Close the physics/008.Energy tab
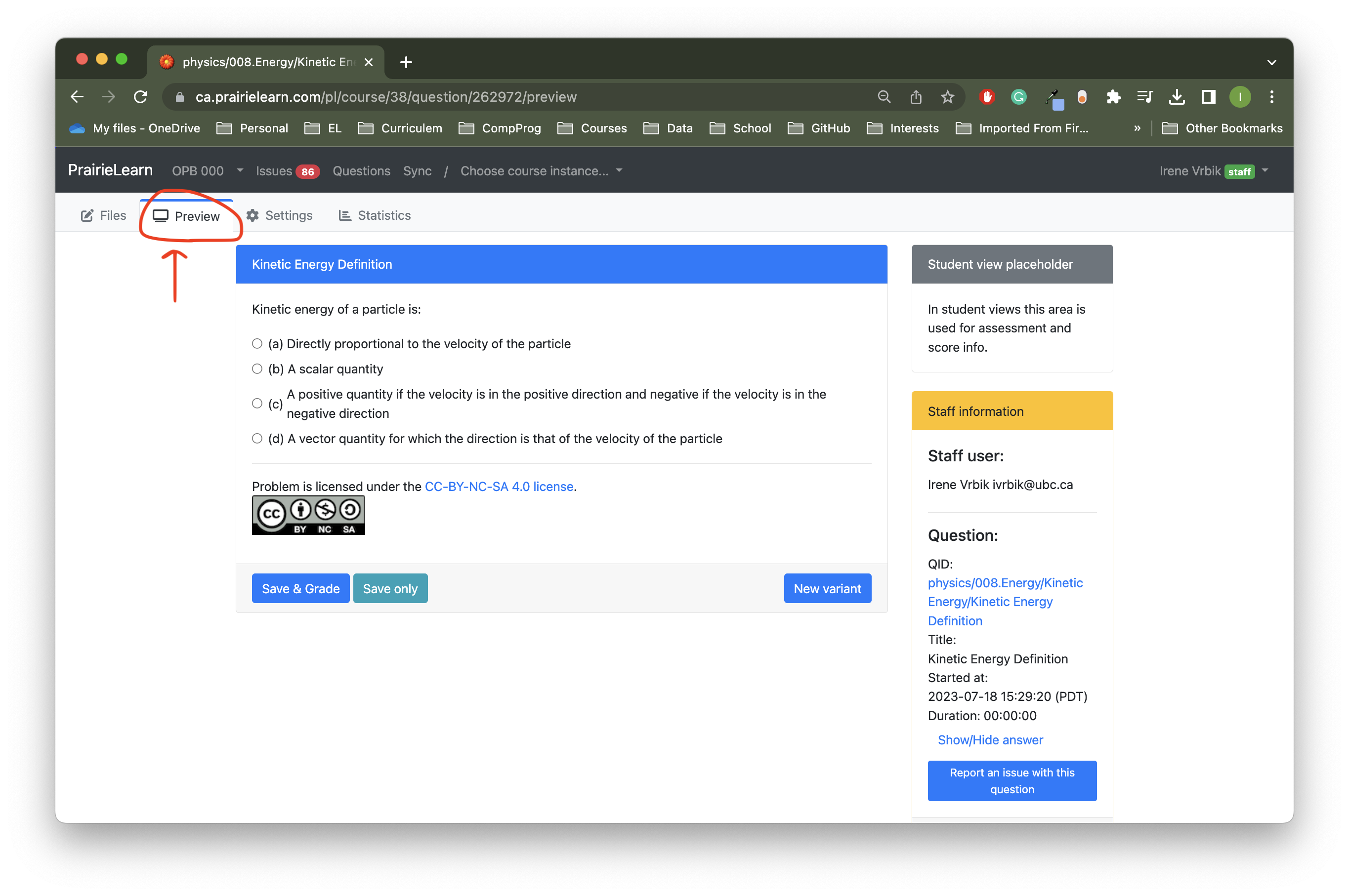1349x896 pixels. point(369,62)
